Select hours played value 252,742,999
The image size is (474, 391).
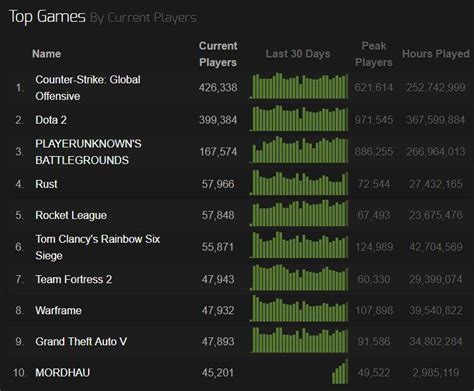pos(436,88)
